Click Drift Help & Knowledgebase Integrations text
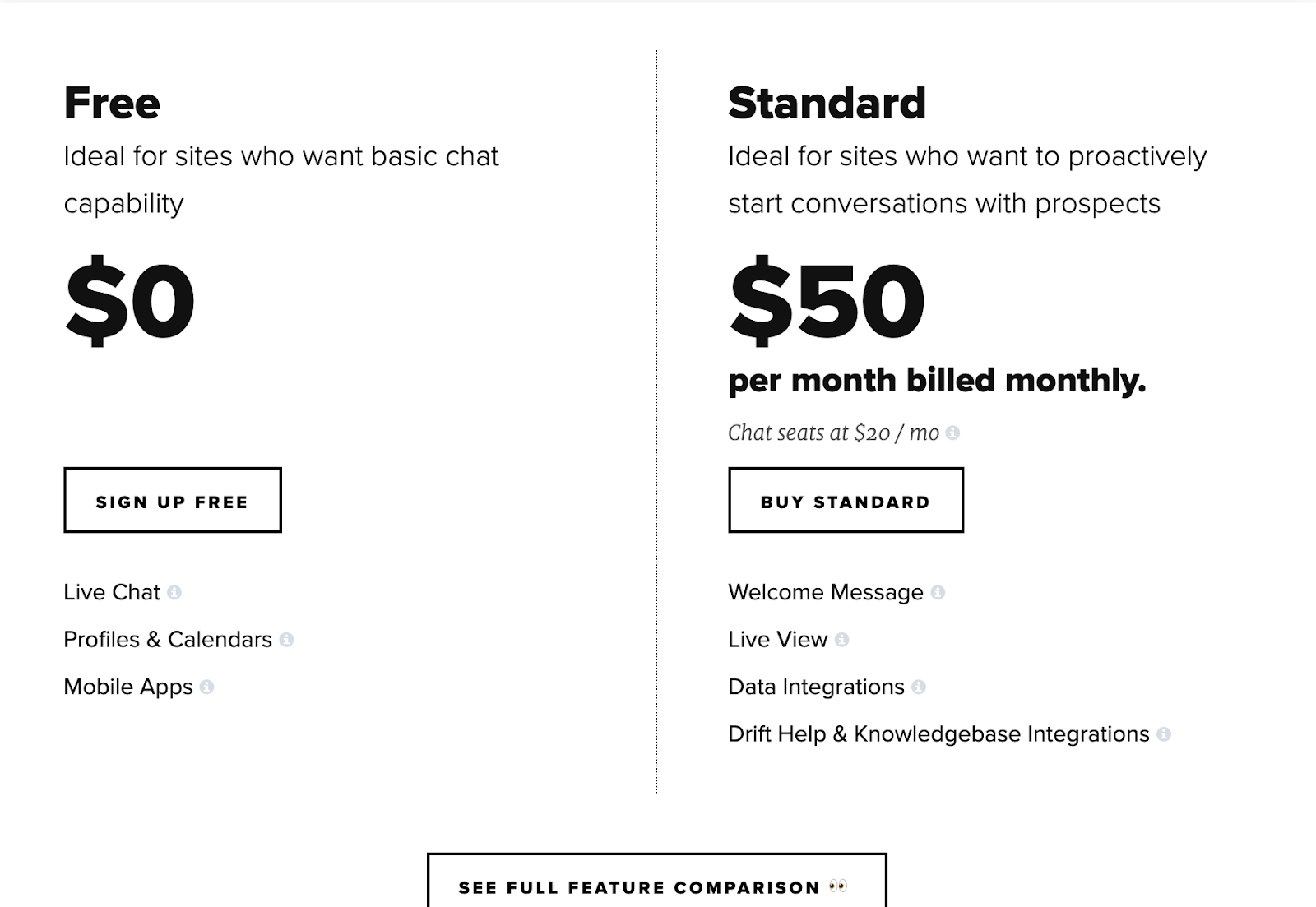Screen dimensions: 1316x907 (939, 733)
